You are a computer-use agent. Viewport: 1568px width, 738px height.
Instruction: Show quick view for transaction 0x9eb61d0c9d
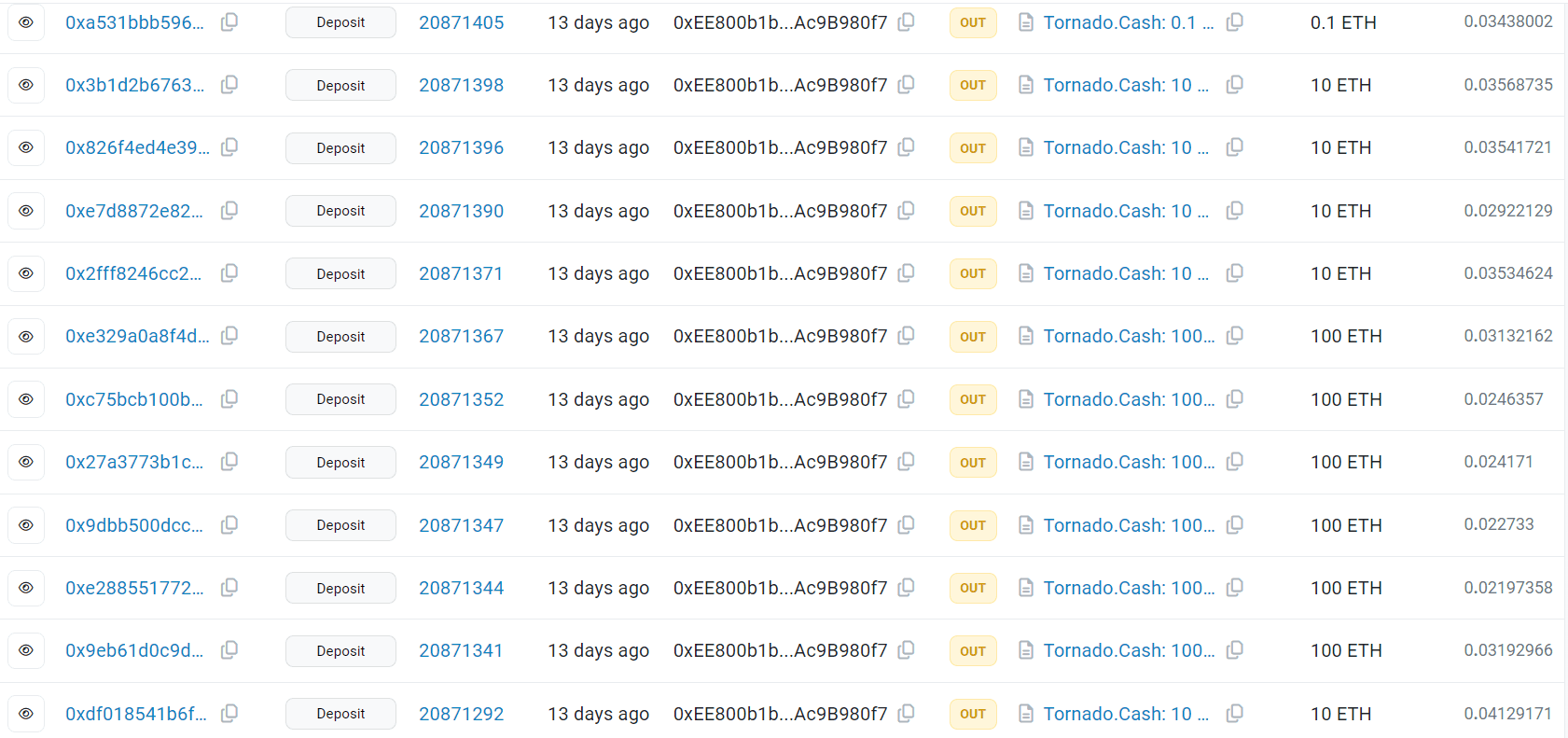(26, 650)
